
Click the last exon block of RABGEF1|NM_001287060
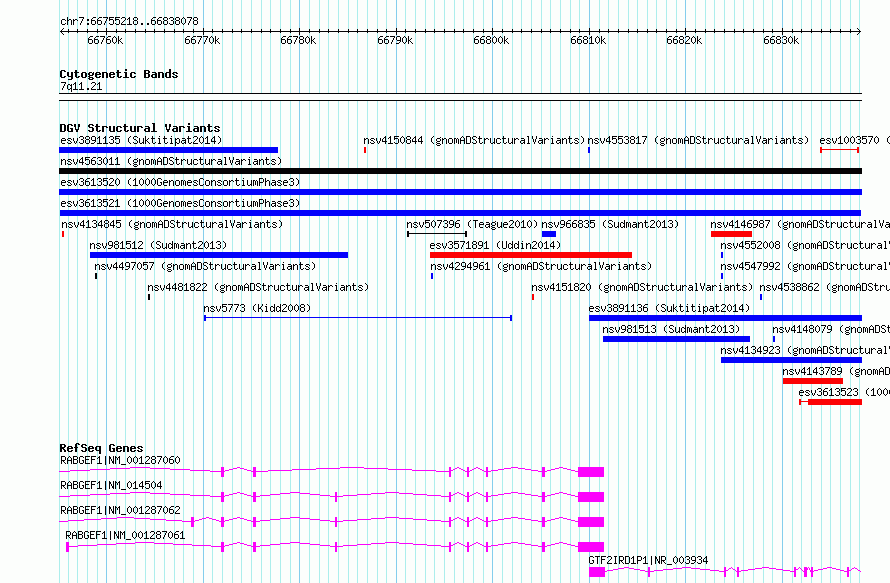coord(591,472)
